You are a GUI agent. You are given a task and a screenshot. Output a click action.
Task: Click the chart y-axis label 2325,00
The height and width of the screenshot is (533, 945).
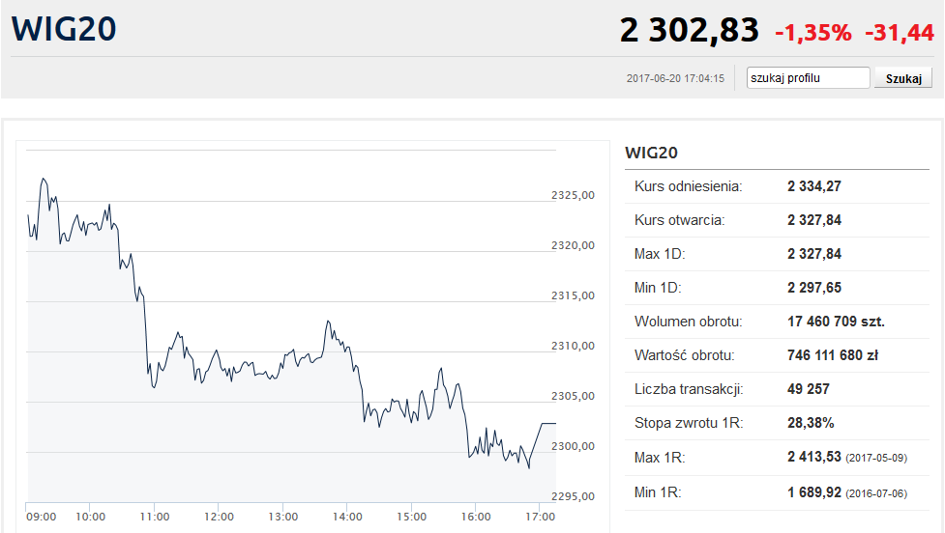573,195
